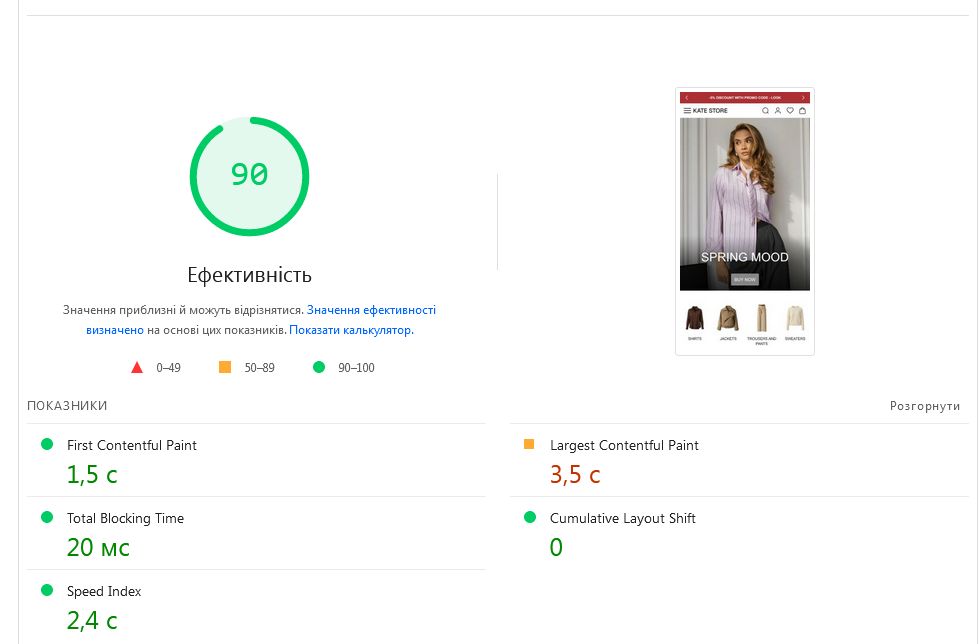Click the heart wishlist icon in store preview

click(x=790, y=111)
